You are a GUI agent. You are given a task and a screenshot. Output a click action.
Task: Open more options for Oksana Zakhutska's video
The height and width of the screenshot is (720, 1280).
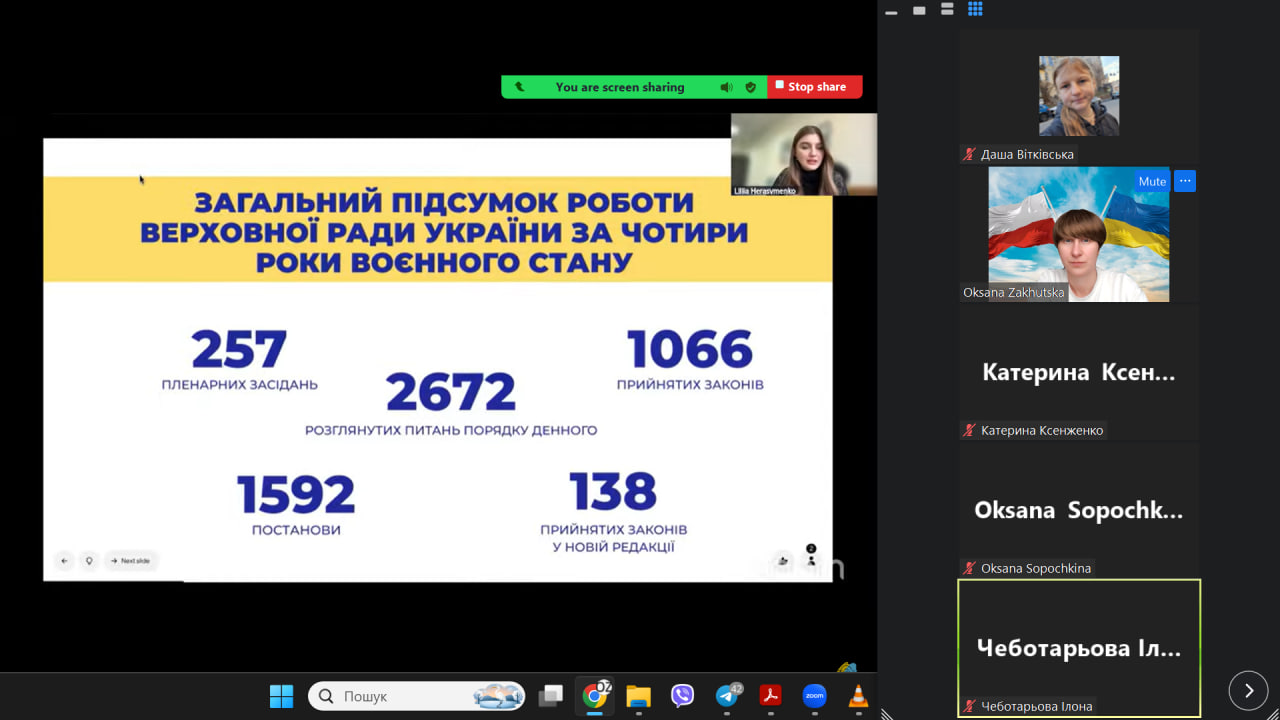click(x=1185, y=181)
